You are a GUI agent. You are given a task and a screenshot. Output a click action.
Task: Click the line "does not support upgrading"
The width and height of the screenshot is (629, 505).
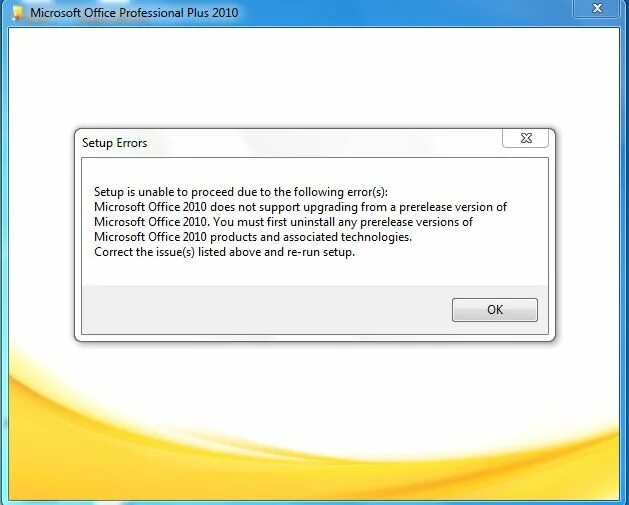click(300, 207)
